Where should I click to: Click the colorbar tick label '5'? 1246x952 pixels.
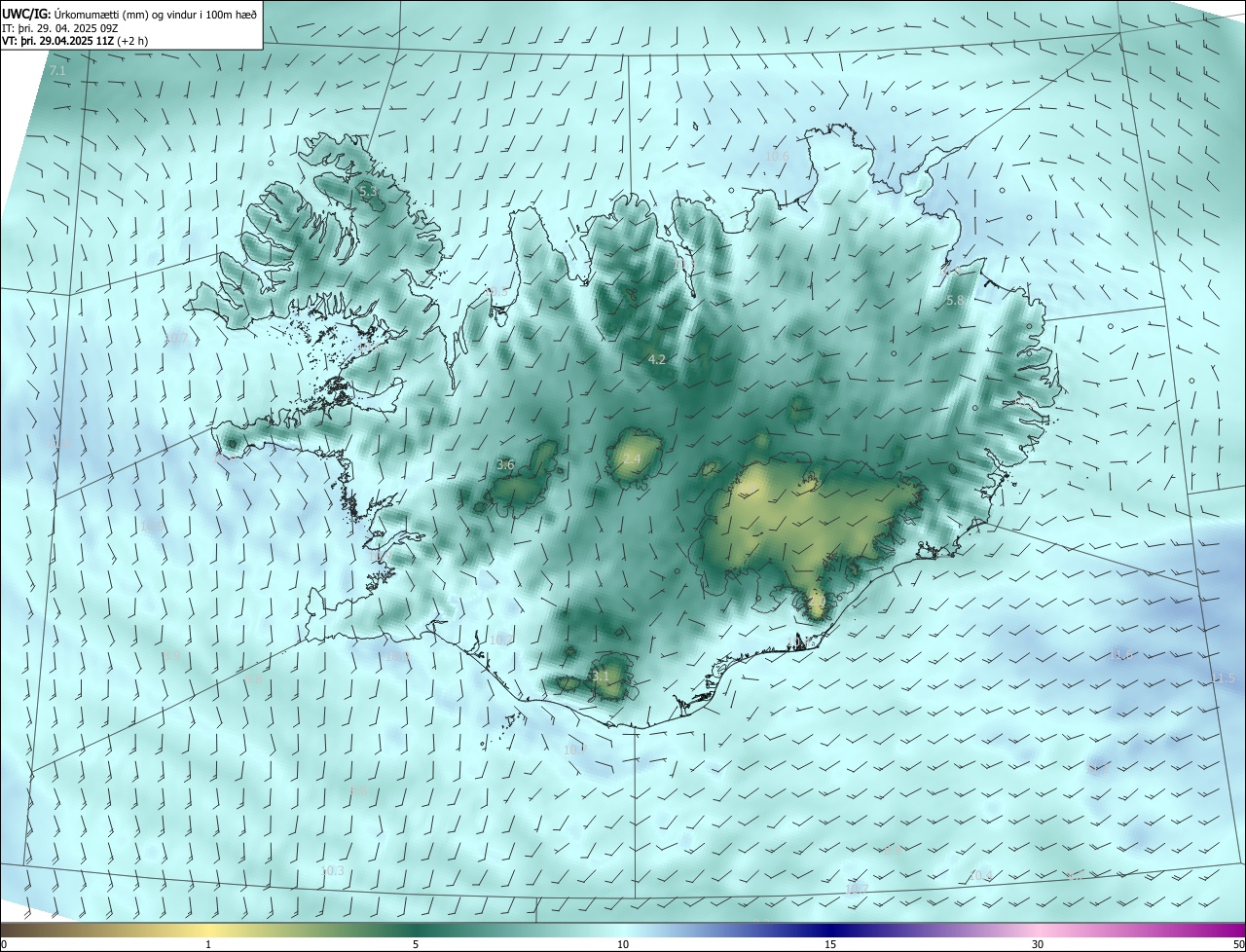coord(416,944)
